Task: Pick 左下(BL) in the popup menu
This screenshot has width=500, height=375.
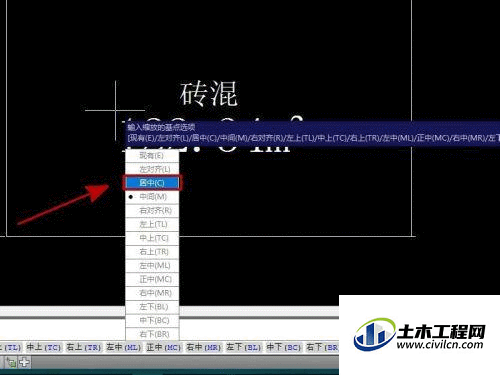Action: point(152,307)
